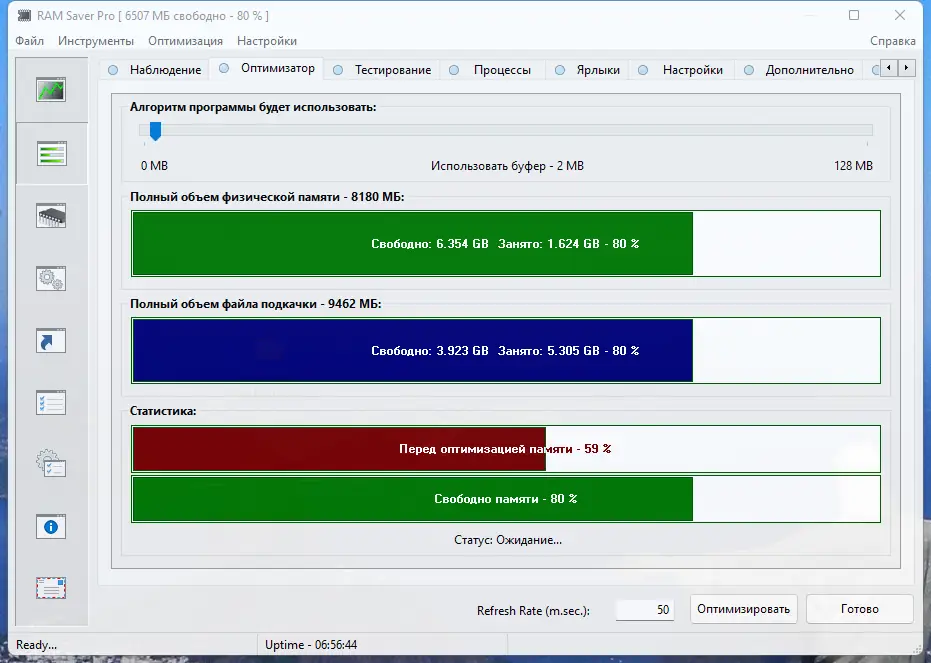Switch to the Ярлыки tab
This screenshot has width=931, height=663.
click(x=588, y=70)
